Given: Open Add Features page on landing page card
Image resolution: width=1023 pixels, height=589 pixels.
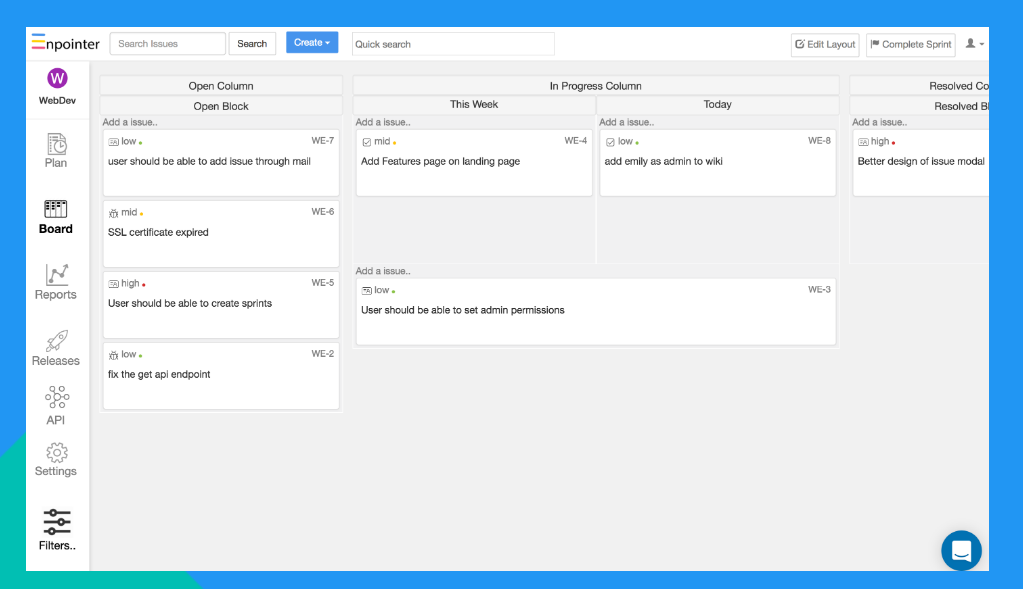Looking at the screenshot, I should 474,163.
